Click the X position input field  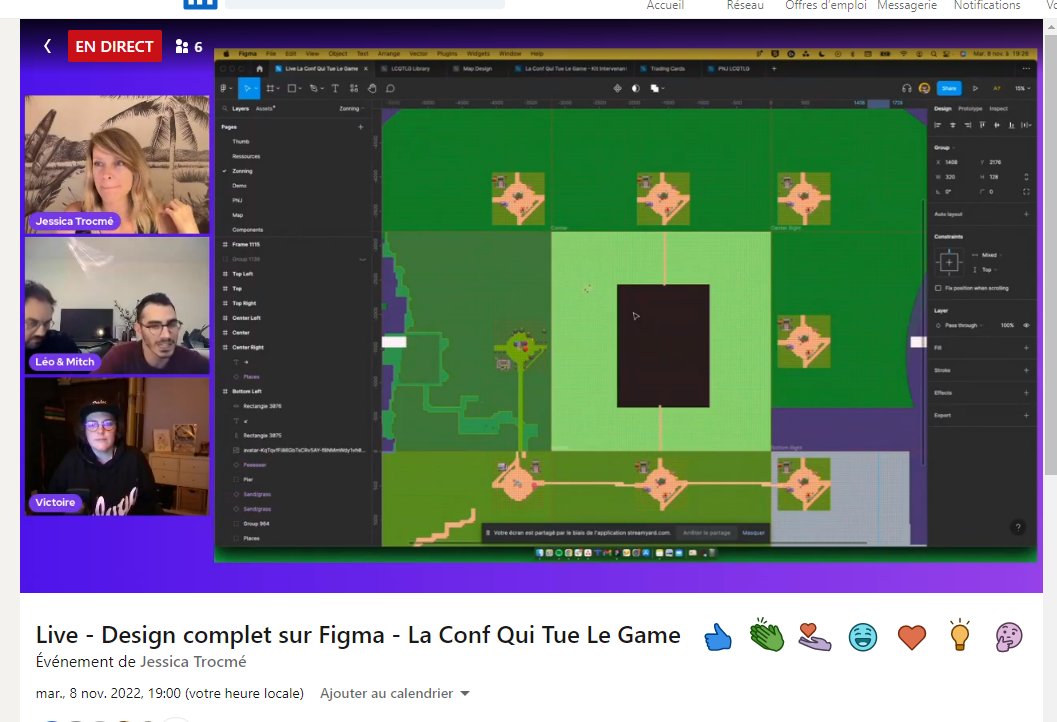(x=953, y=162)
